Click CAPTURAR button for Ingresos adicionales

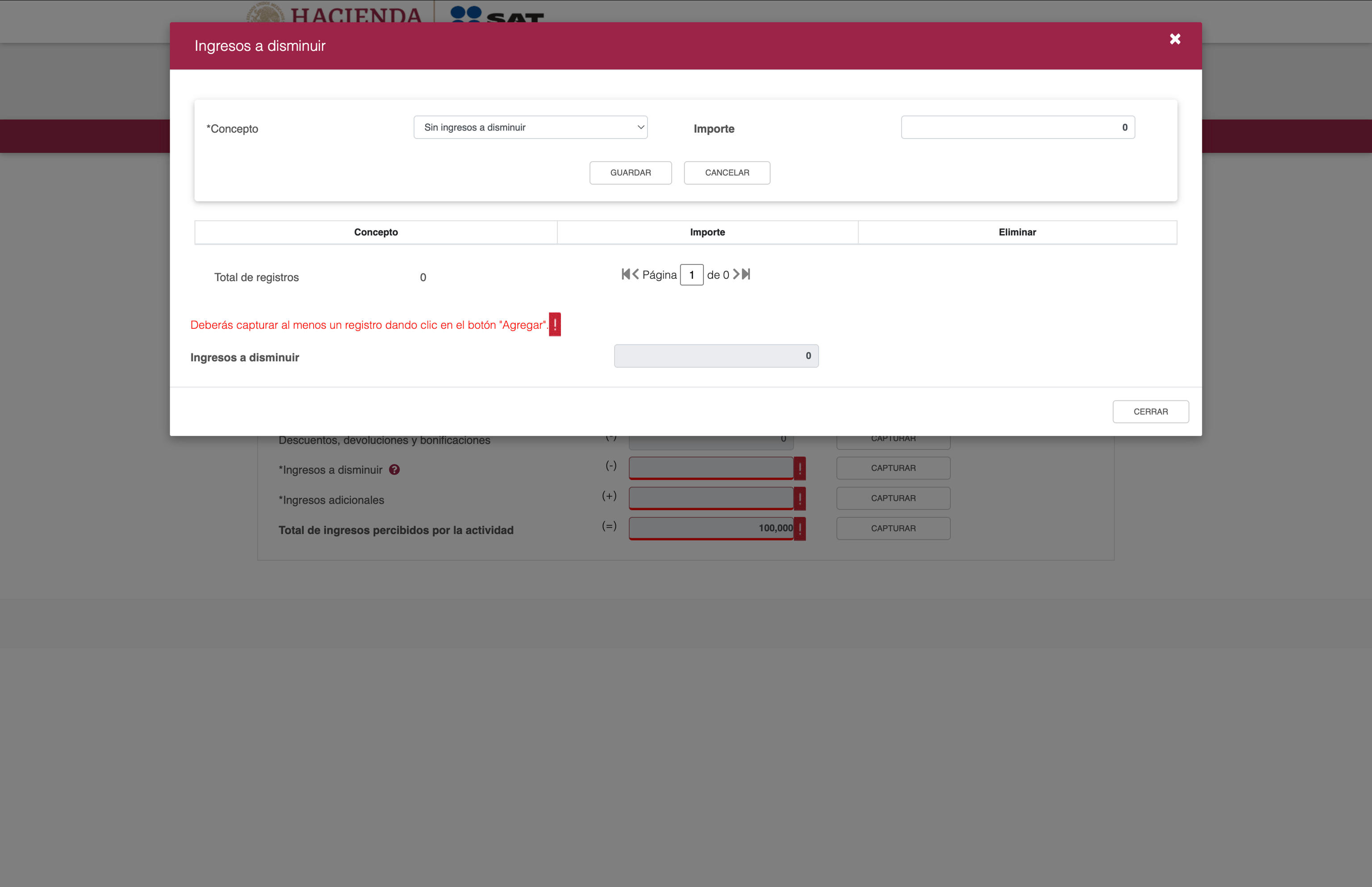893,498
